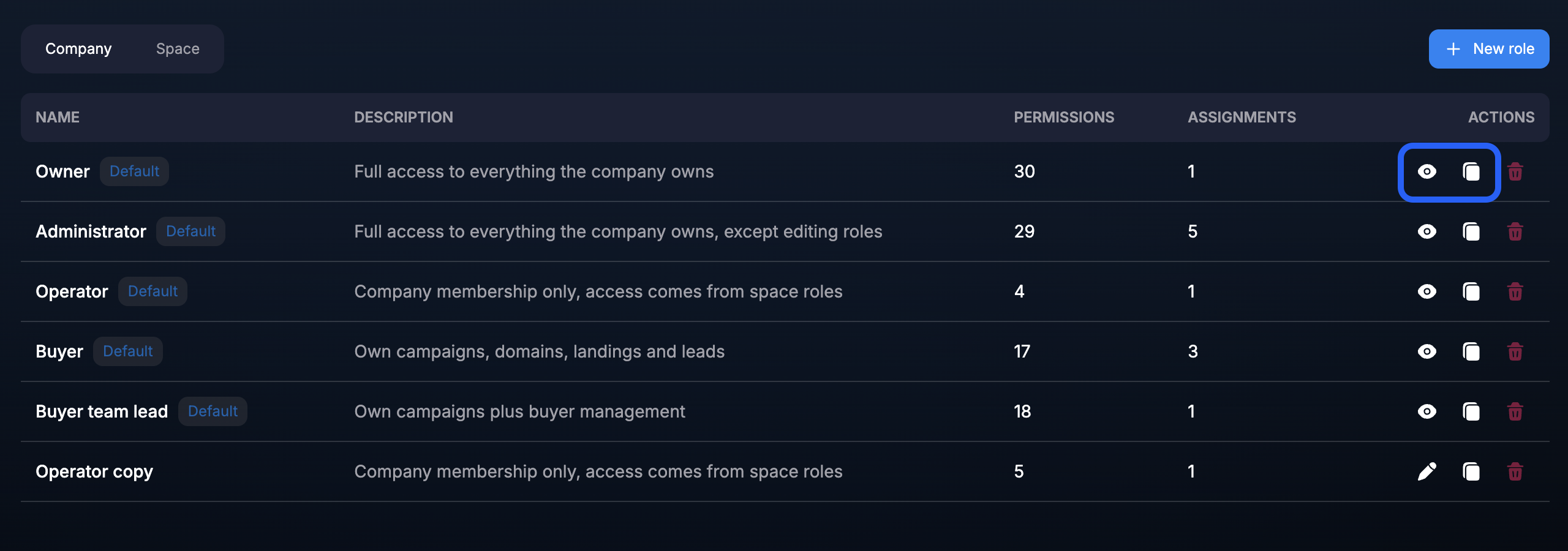Duplicate the Operator Default role
Screen dimensions: 1568x551
pos(1471,291)
